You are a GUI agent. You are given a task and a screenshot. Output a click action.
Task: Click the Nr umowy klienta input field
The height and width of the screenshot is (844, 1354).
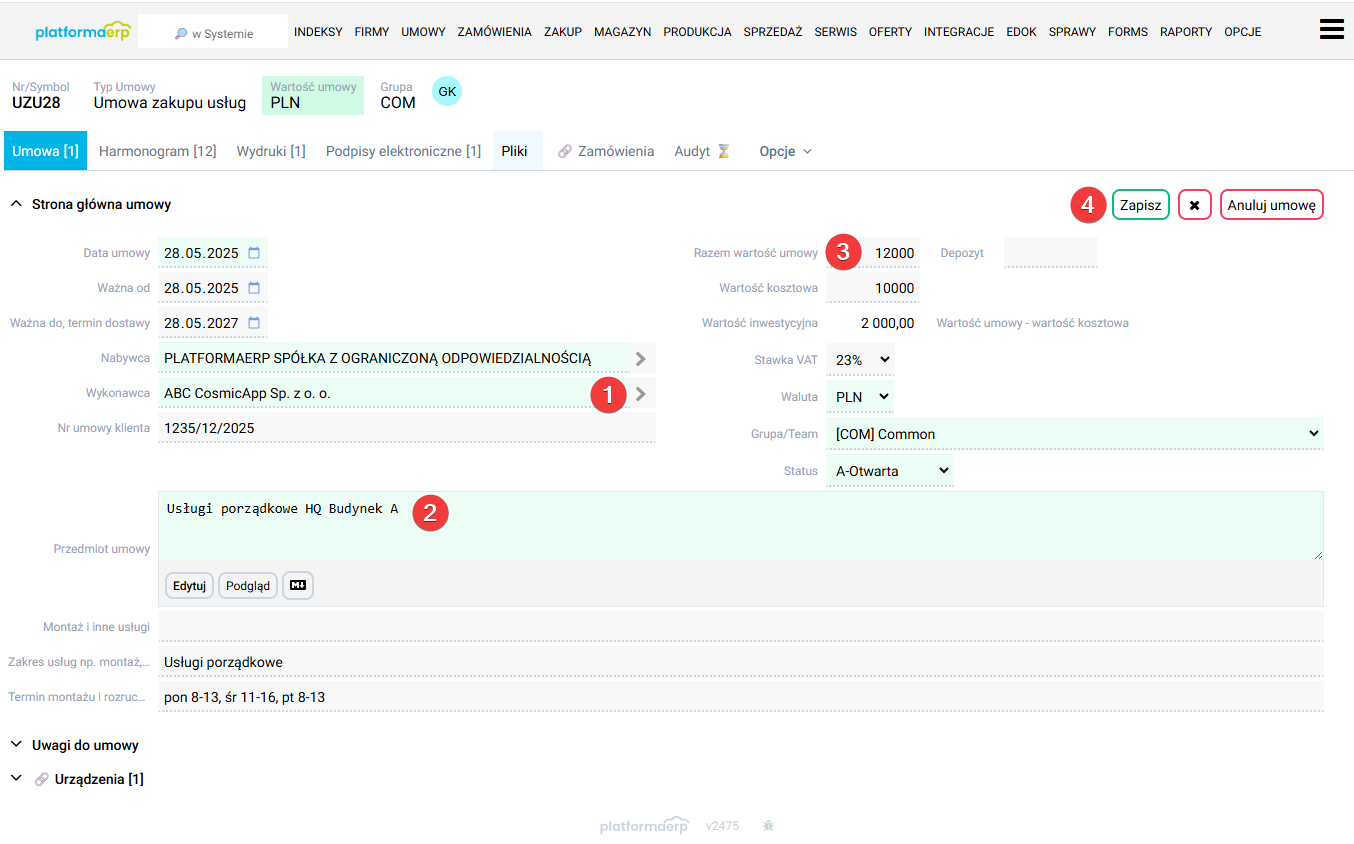pyautogui.click(x=407, y=428)
